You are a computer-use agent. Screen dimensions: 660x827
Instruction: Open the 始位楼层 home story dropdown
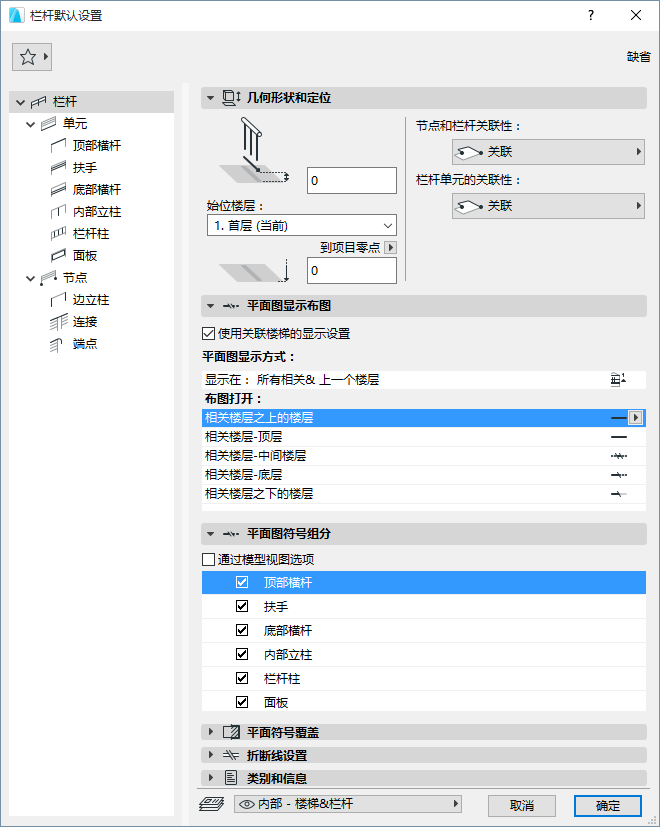pos(302,226)
